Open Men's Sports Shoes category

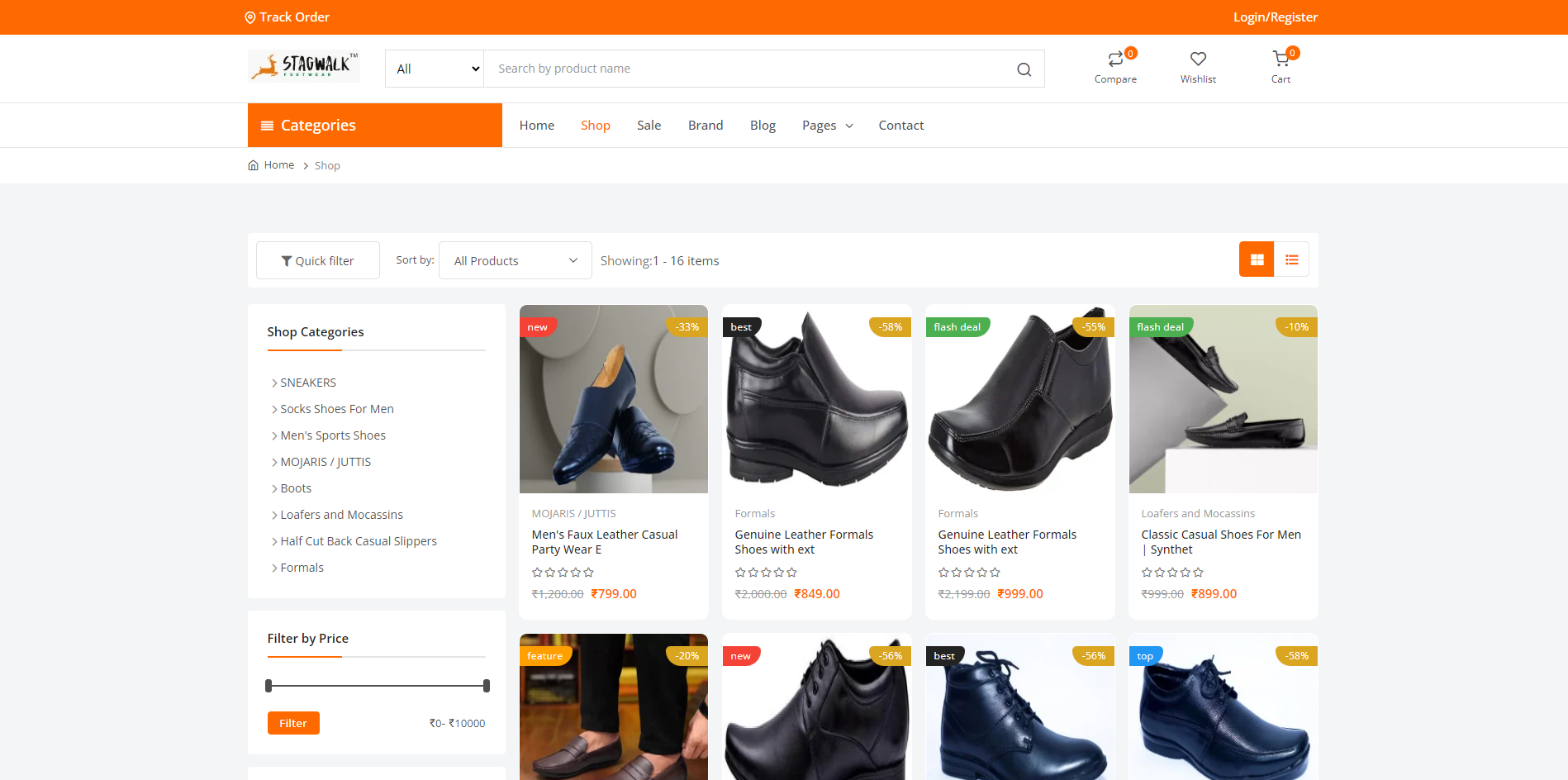(333, 435)
